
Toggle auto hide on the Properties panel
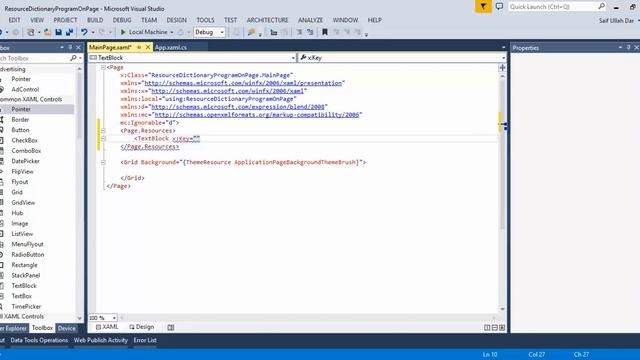(x=629, y=48)
